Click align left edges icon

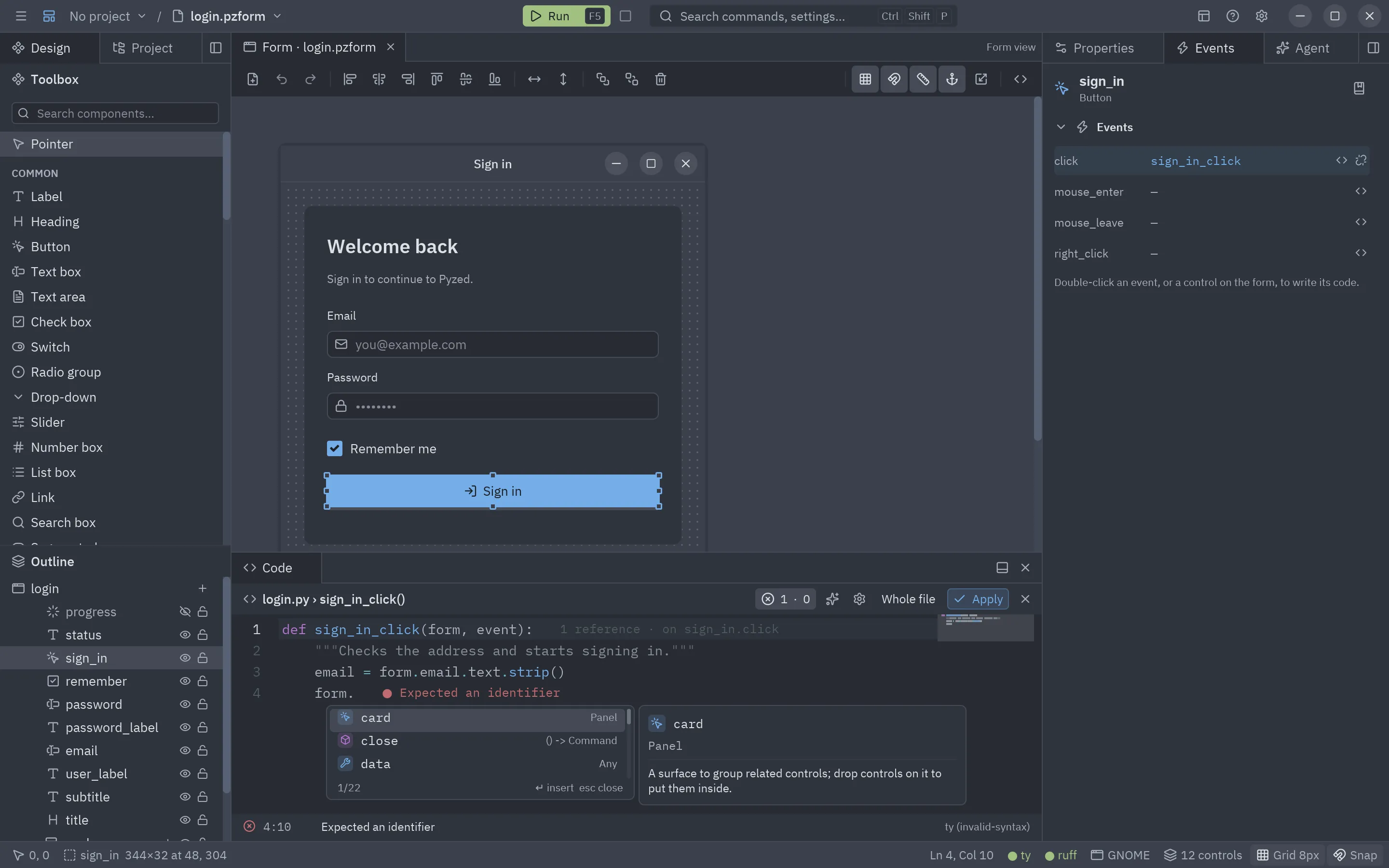[350, 79]
